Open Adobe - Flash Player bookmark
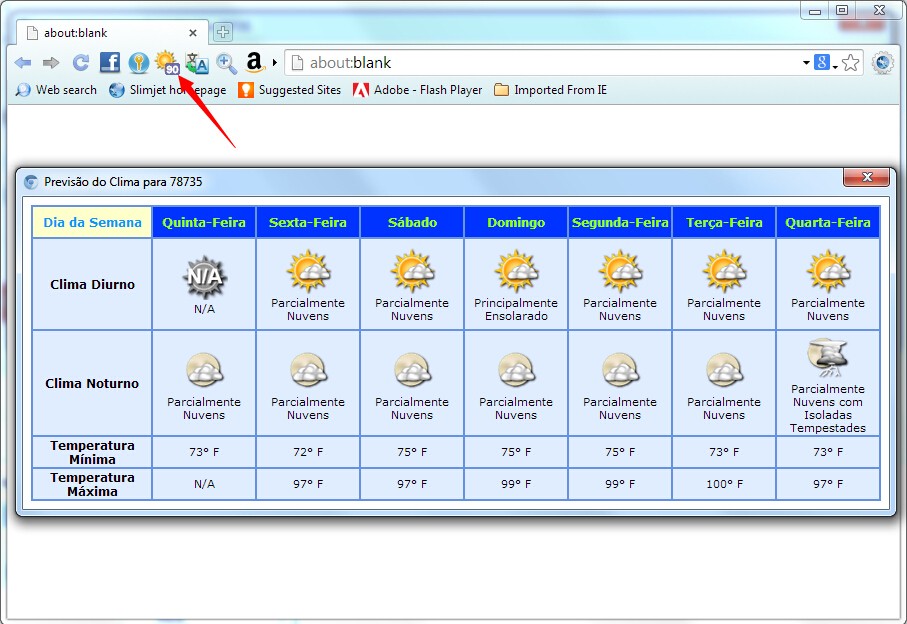Screen dimensions: 907x624 coord(418,90)
